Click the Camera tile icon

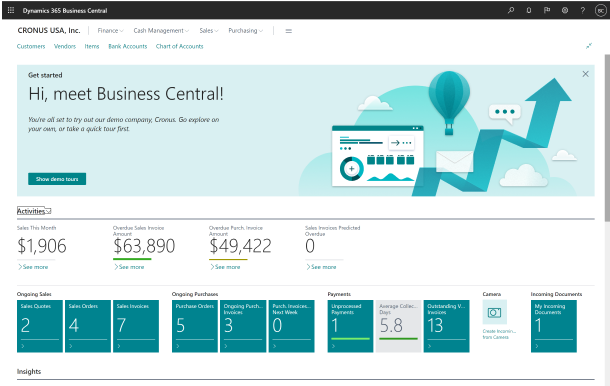[x=494, y=312]
